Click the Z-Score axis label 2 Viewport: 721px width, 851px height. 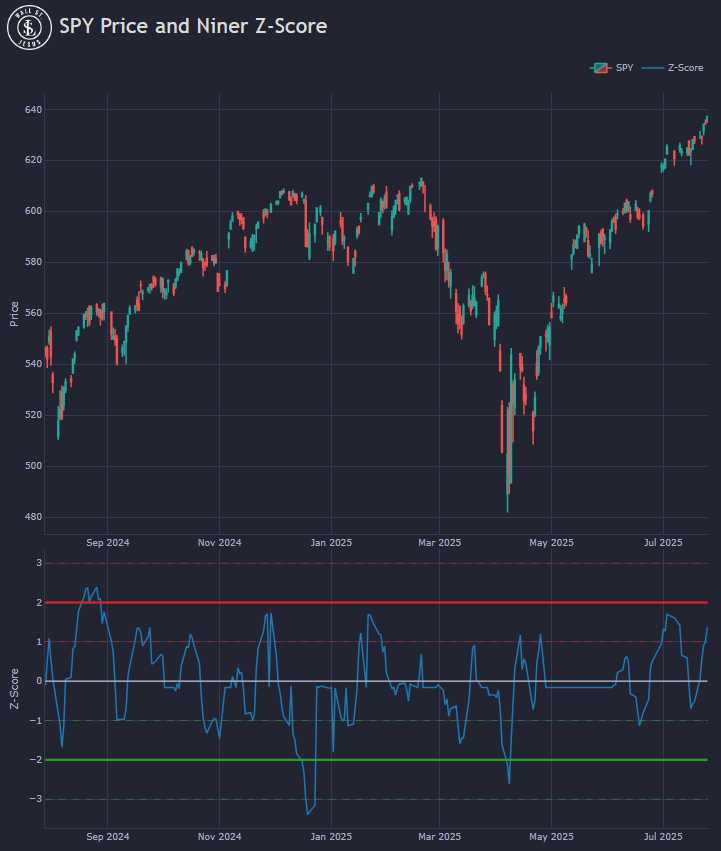(39, 602)
